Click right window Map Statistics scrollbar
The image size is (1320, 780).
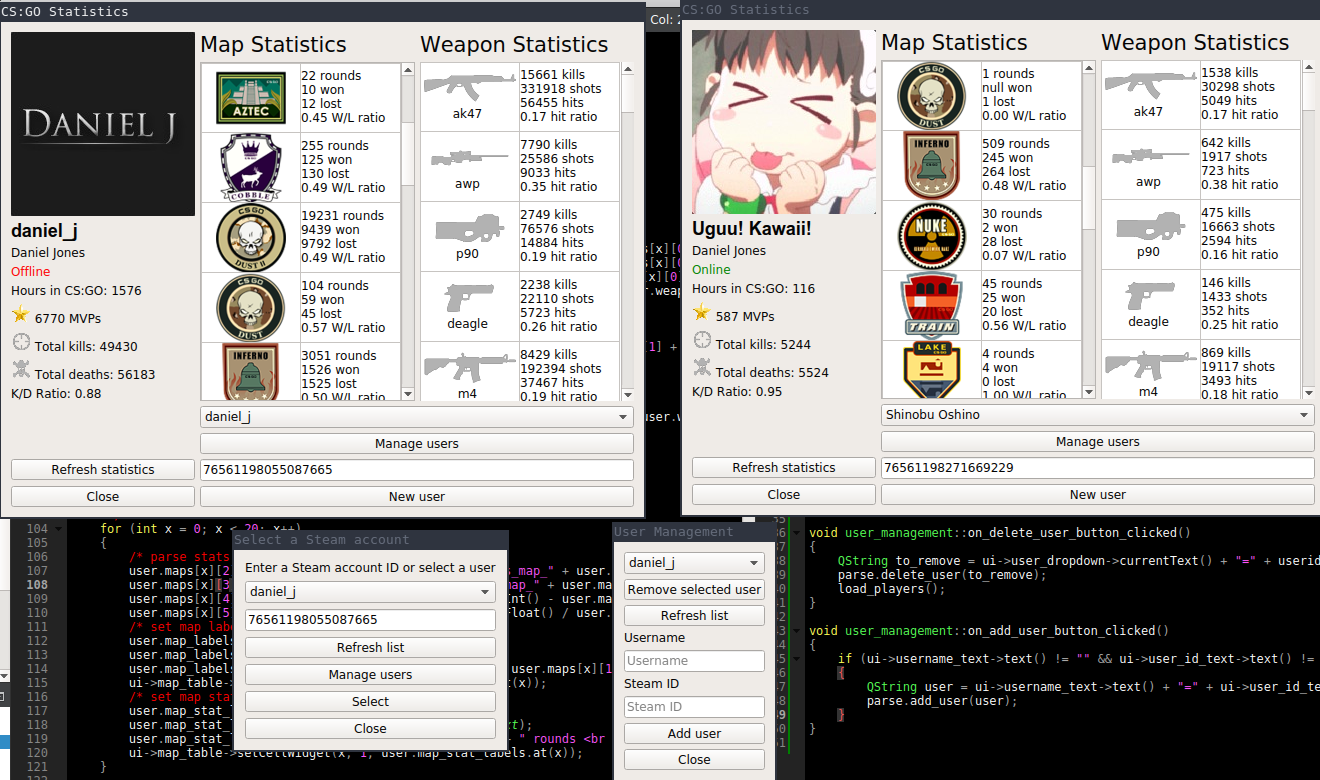point(1089,230)
